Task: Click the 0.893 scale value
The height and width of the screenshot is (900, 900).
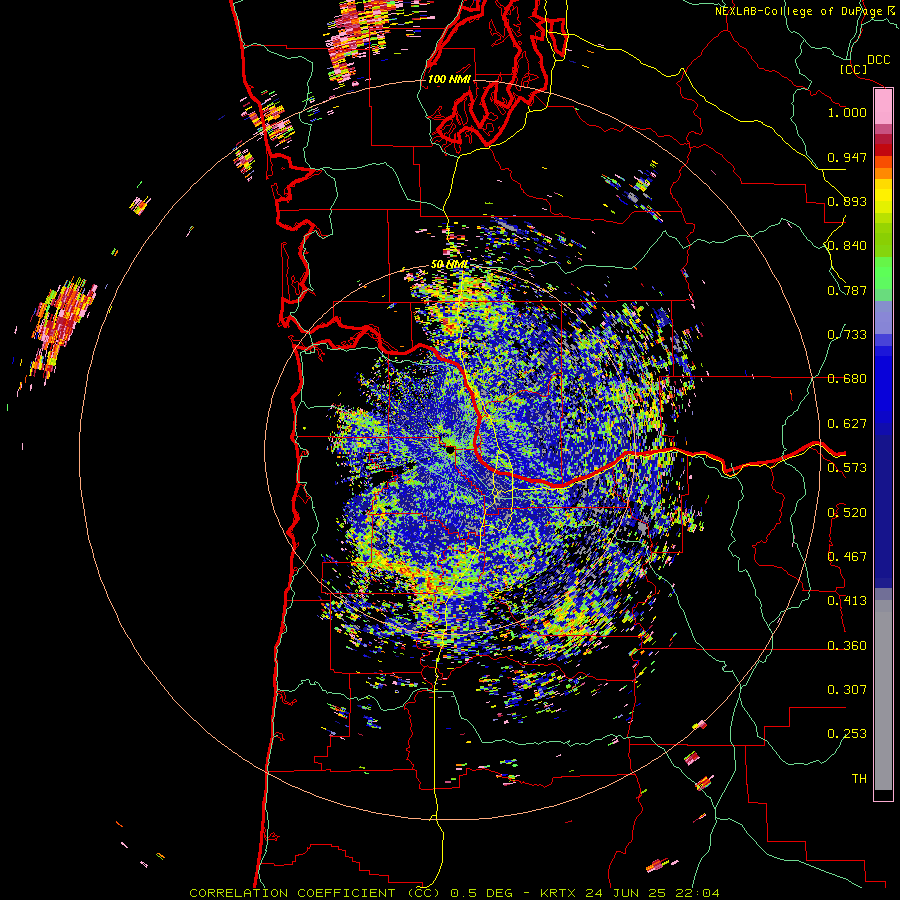Action: tap(847, 201)
